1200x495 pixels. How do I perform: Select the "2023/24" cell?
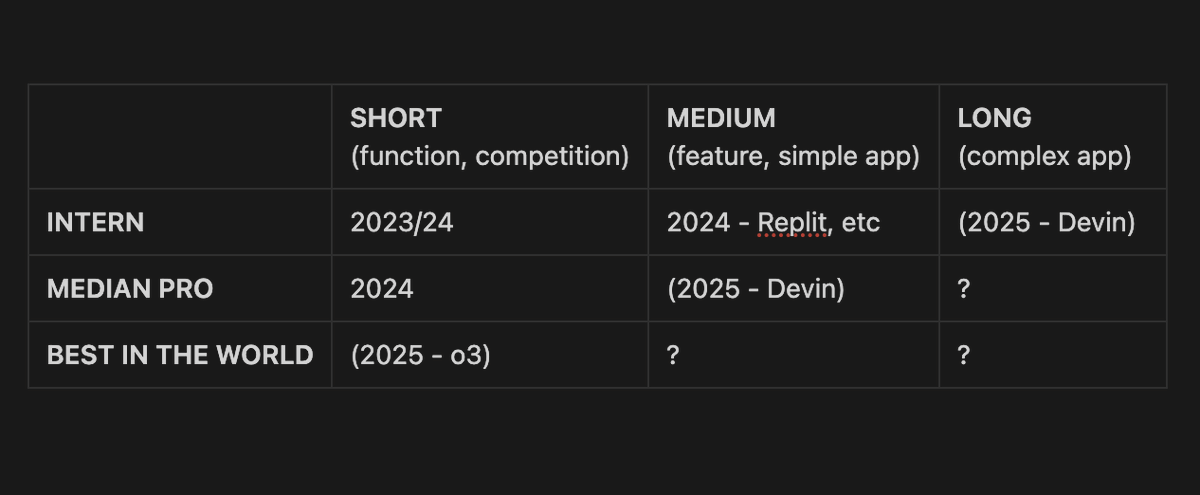(x=402, y=222)
